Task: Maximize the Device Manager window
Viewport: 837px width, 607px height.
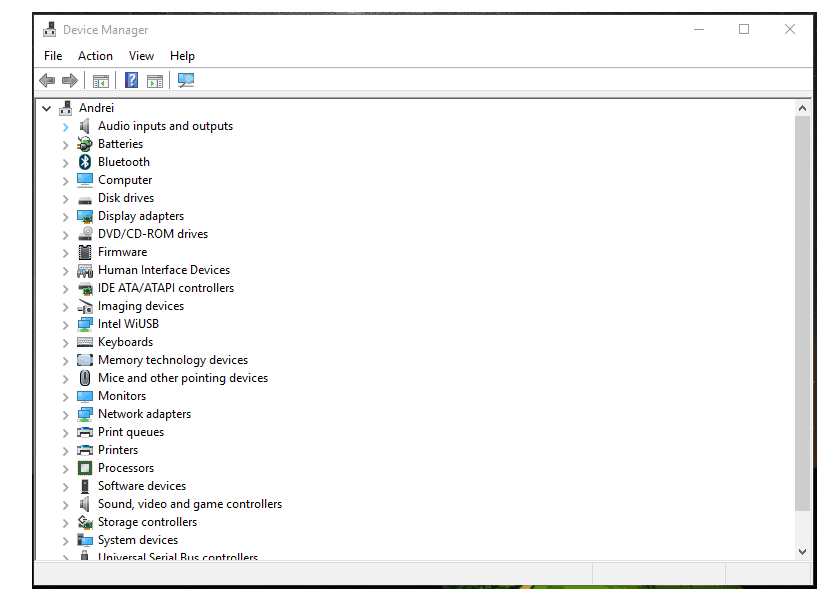Action: [744, 29]
